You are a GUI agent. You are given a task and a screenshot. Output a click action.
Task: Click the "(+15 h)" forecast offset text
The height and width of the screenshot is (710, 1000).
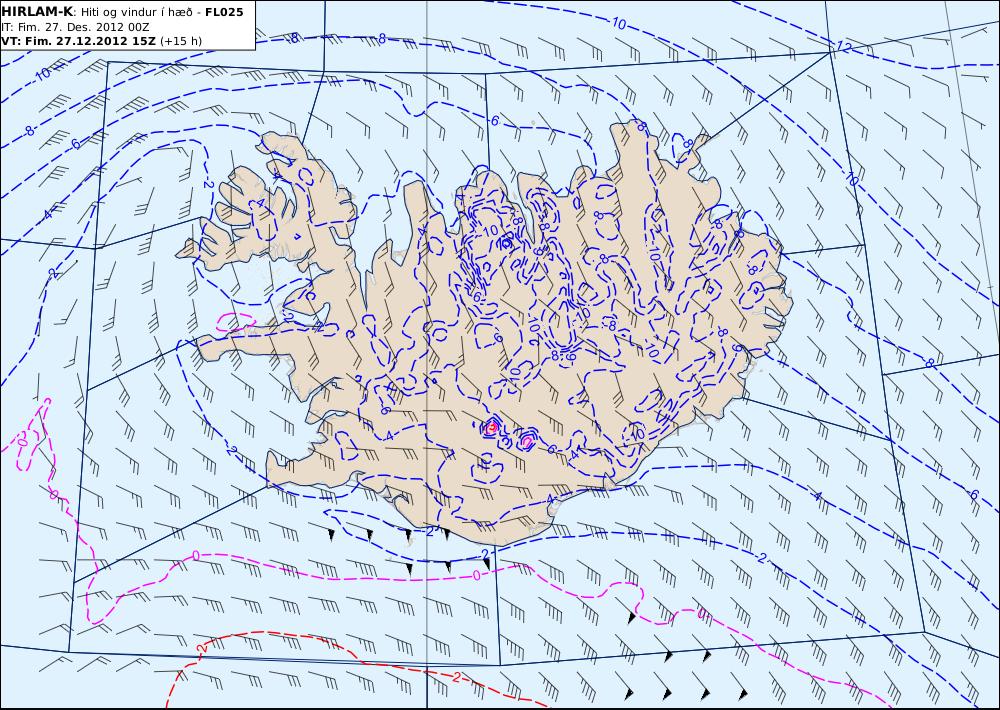tap(180, 41)
